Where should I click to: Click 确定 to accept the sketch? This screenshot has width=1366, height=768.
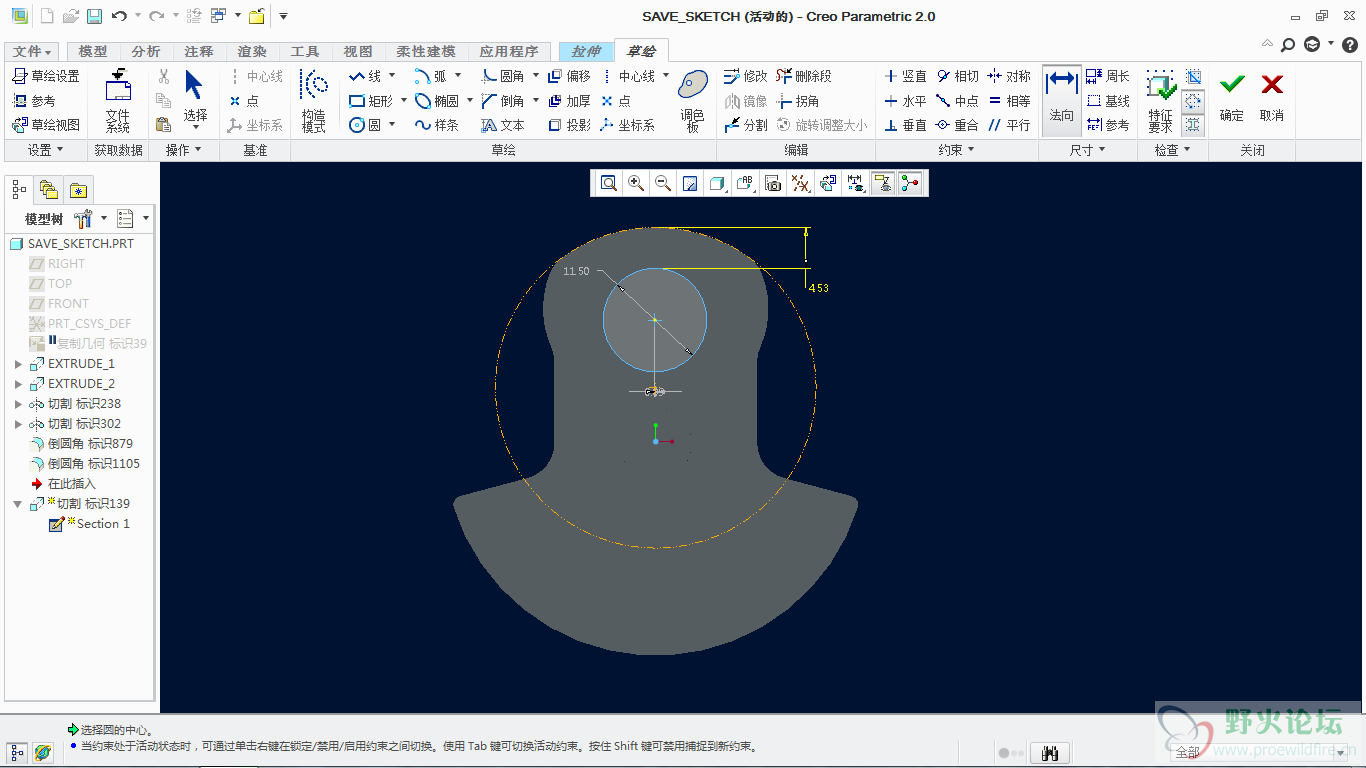point(1232,98)
